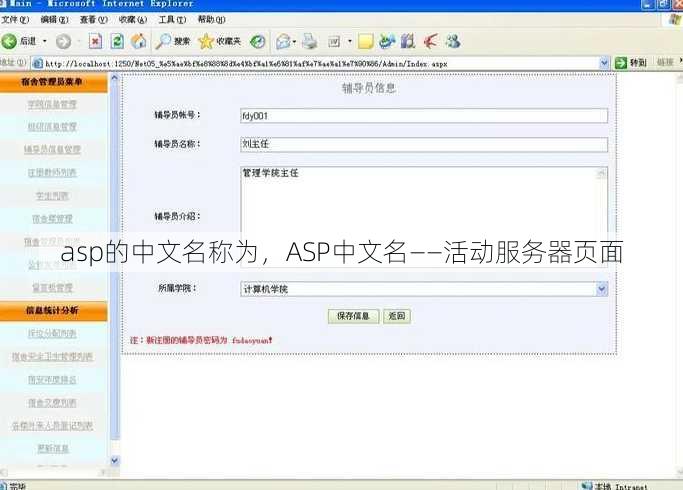Viewport: 683px width, 490px height.
Task: Click the 返回 button
Action: click(x=396, y=316)
